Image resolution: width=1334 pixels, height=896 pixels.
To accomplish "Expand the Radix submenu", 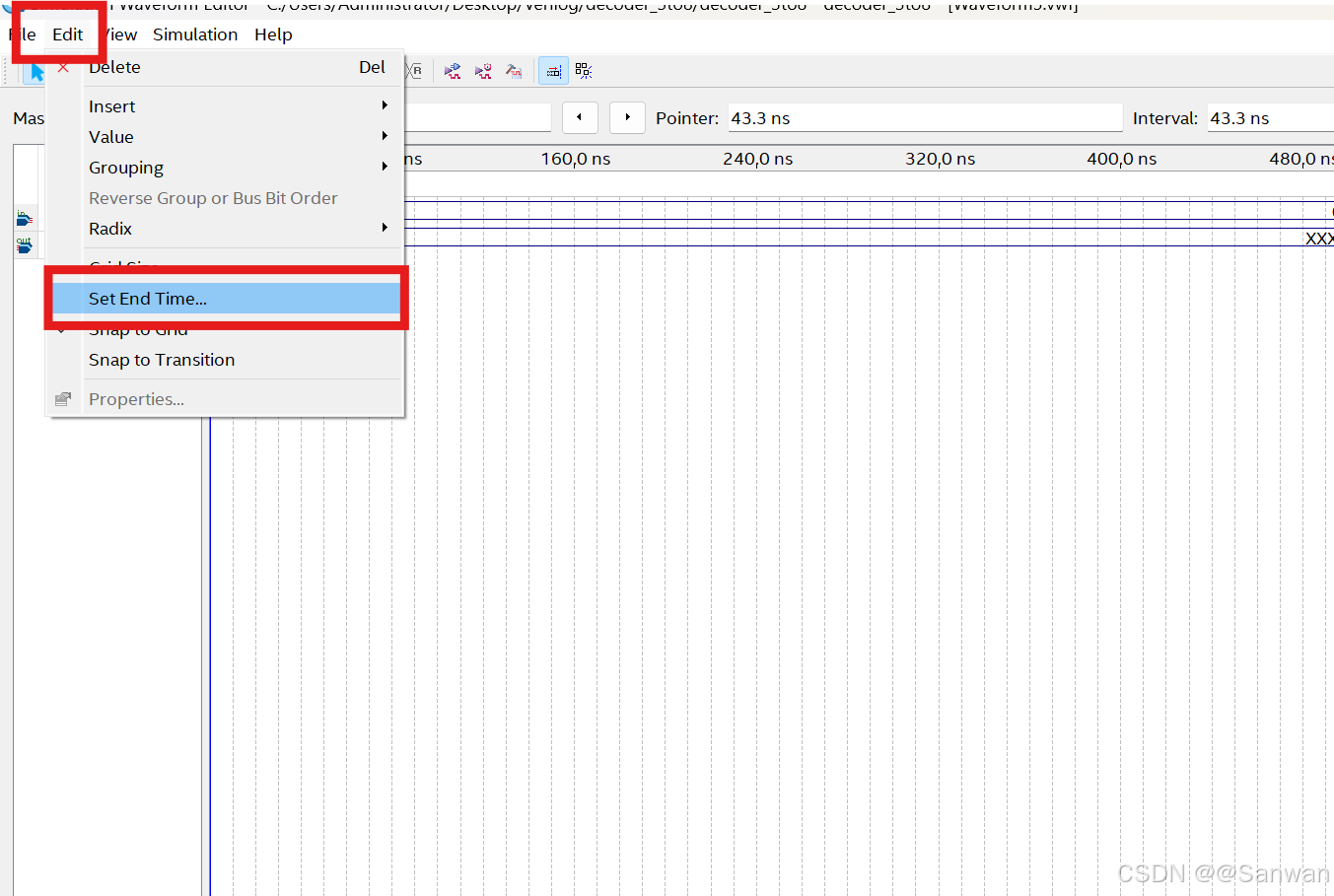I will point(227,229).
